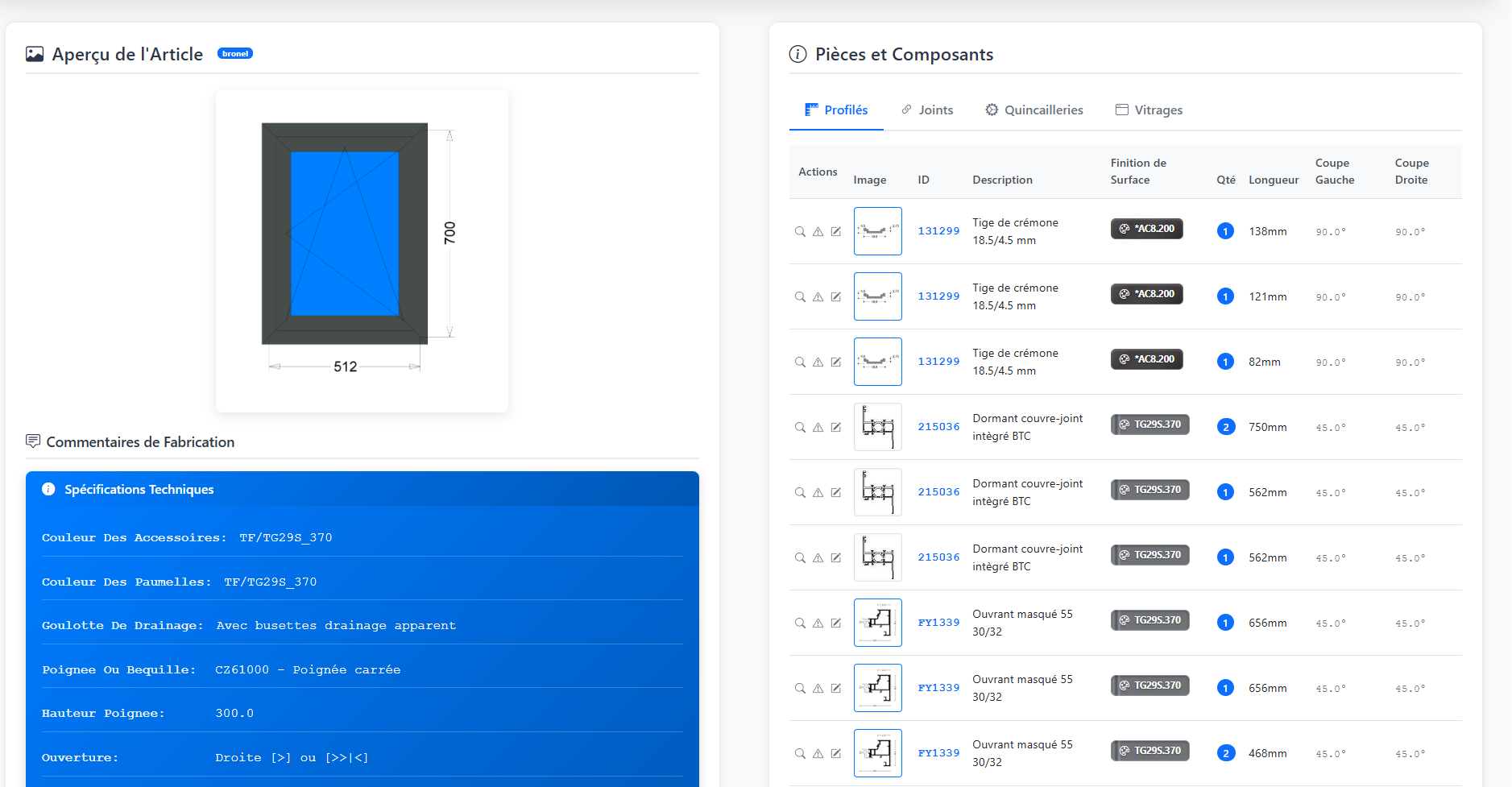Open ID link 131299 on the 138mm row
The height and width of the screenshot is (787, 1512).
pos(938,231)
